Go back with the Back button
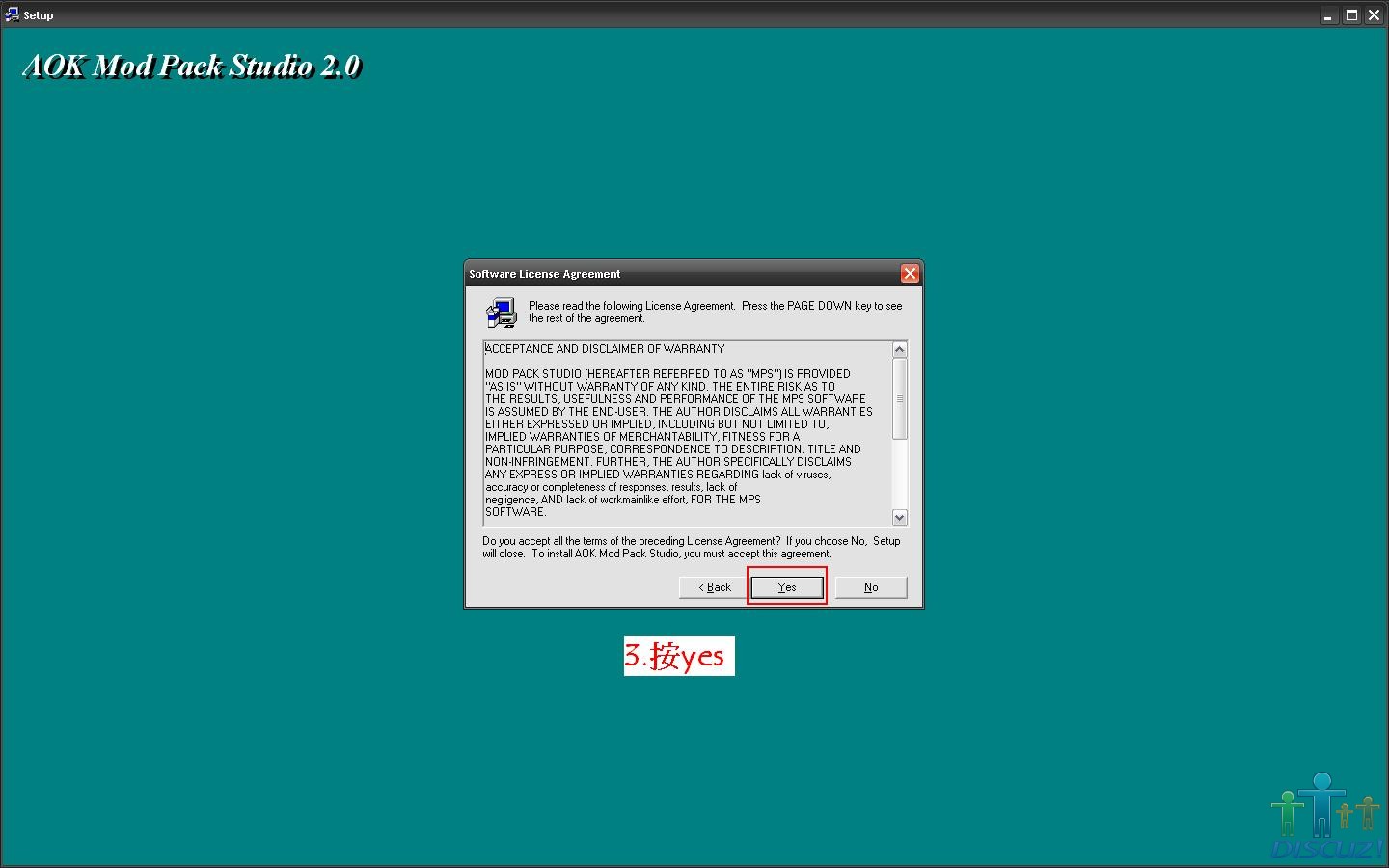 coord(714,586)
